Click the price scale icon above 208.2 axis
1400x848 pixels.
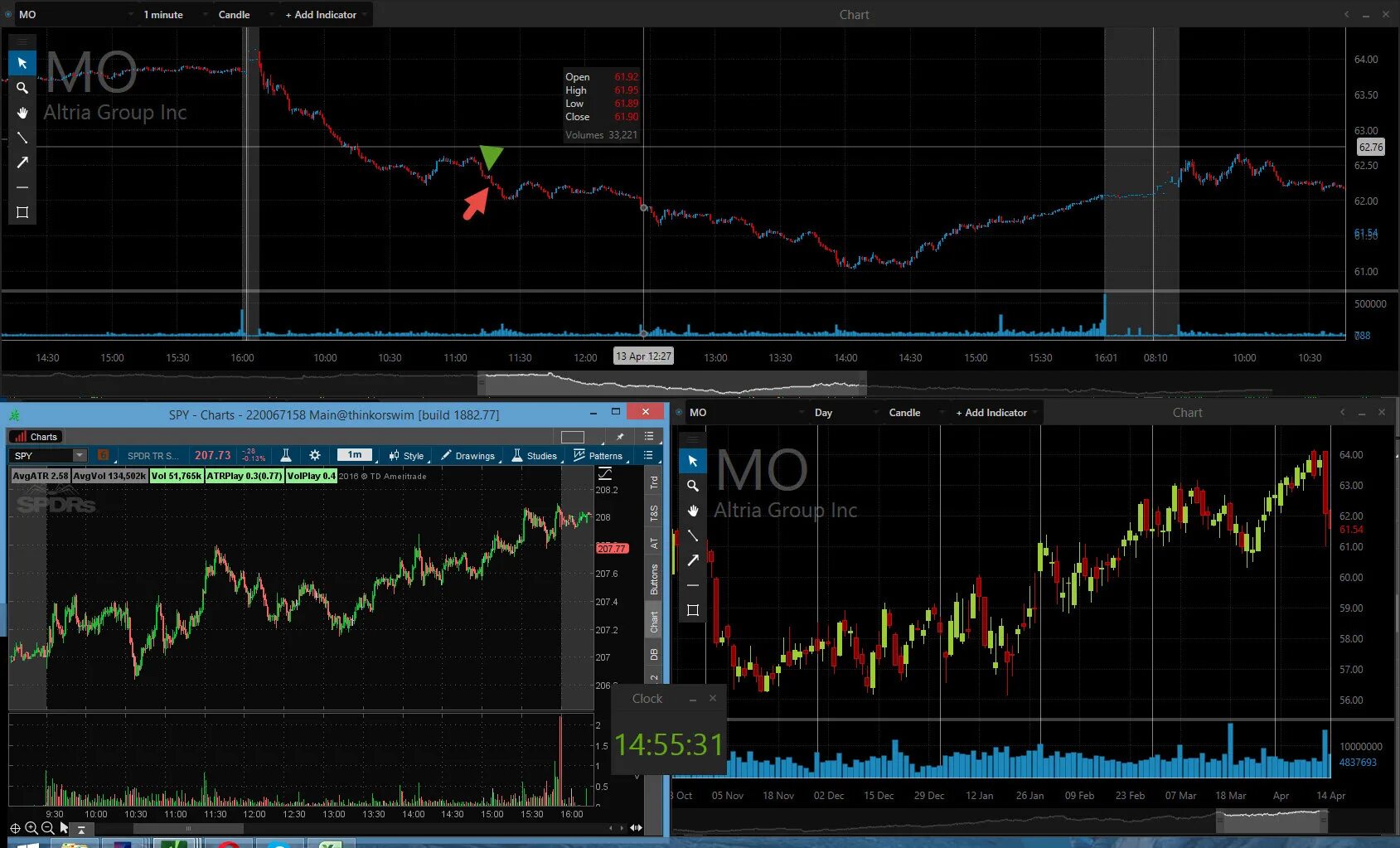tap(605, 474)
